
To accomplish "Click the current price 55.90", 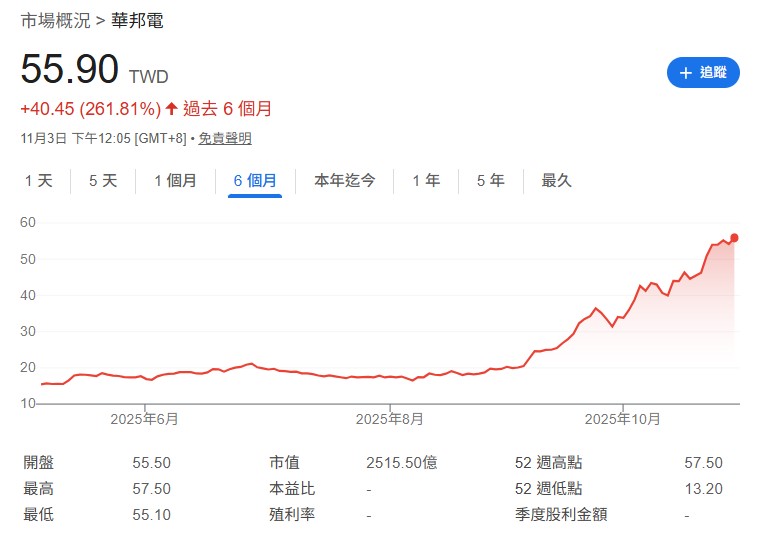I will (x=69, y=69).
